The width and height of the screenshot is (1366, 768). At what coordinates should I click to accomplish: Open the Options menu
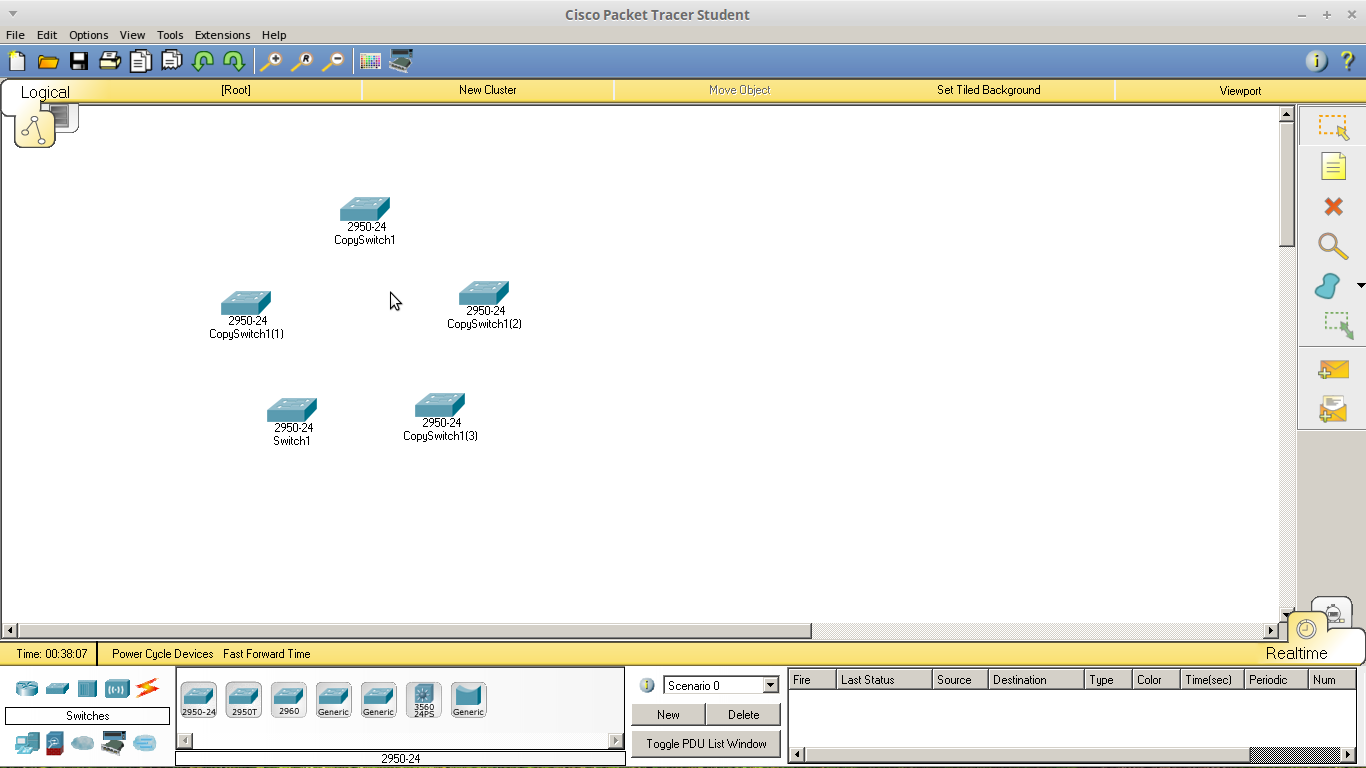(88, 34)
